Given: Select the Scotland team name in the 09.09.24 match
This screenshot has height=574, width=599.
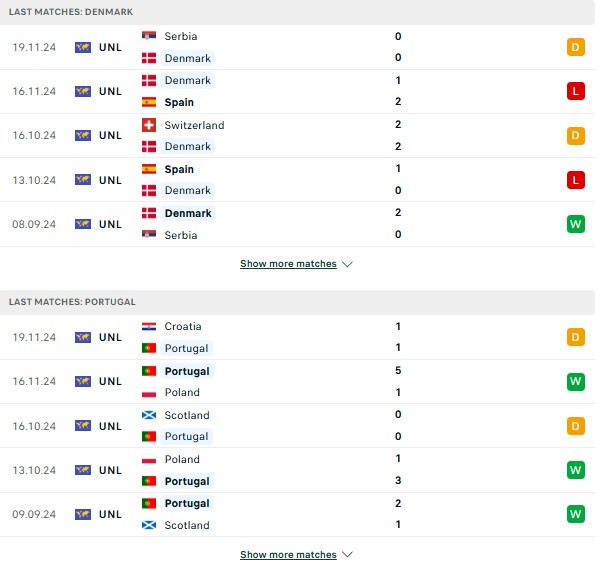Looking at the screenshot, I should [187, 525].
